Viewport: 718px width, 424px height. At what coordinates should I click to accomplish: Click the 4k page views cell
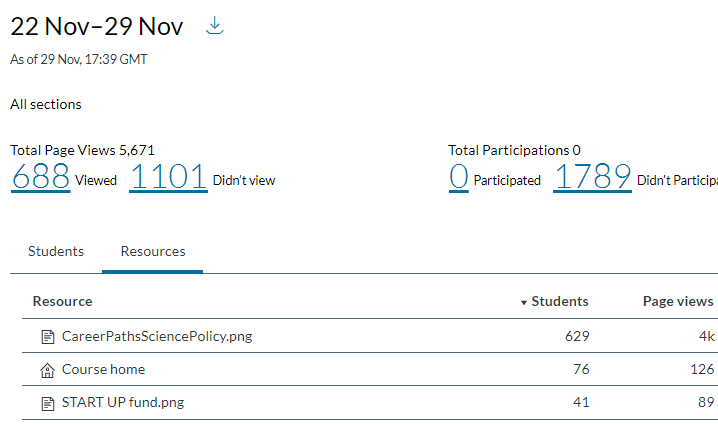coord(705,336)
